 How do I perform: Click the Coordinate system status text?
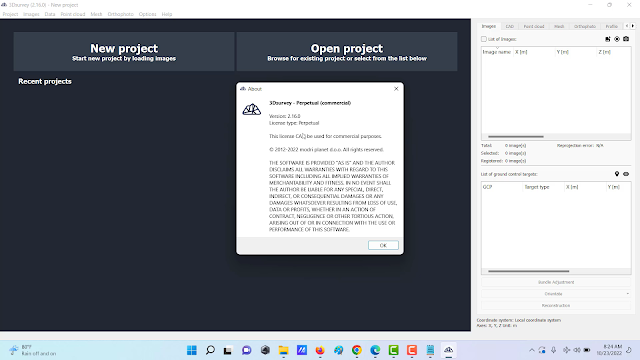[519, 320]
